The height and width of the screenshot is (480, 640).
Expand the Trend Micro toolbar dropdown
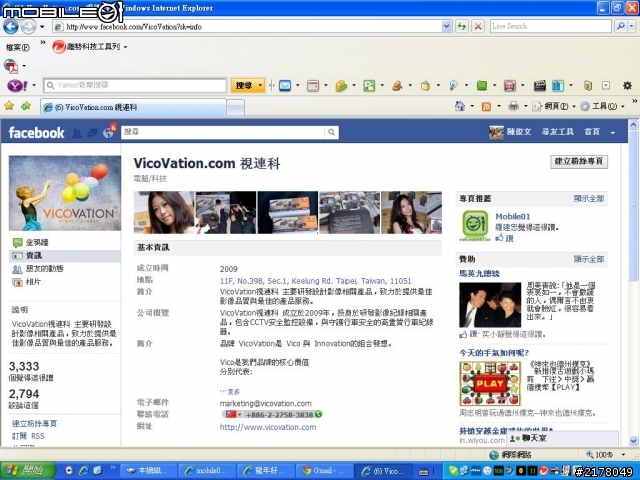click(x=125, y=47)
